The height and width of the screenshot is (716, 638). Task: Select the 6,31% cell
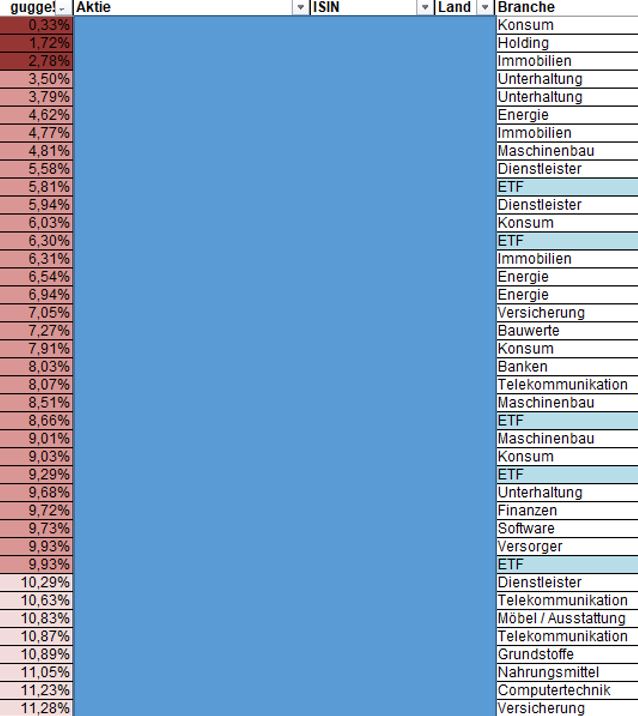[36, 259]
